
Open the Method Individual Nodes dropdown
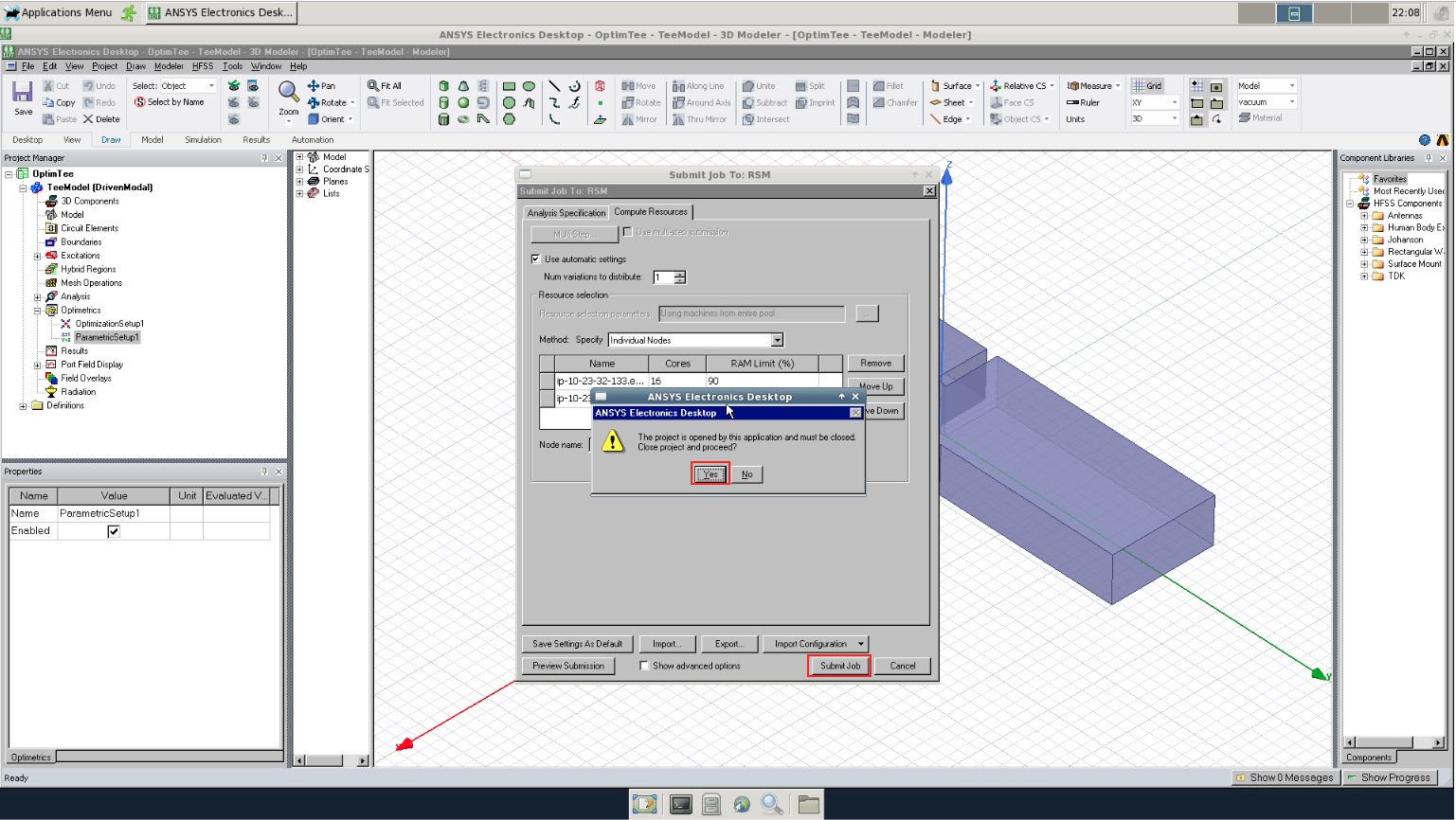pyautogui.click(x=777, y=341)
